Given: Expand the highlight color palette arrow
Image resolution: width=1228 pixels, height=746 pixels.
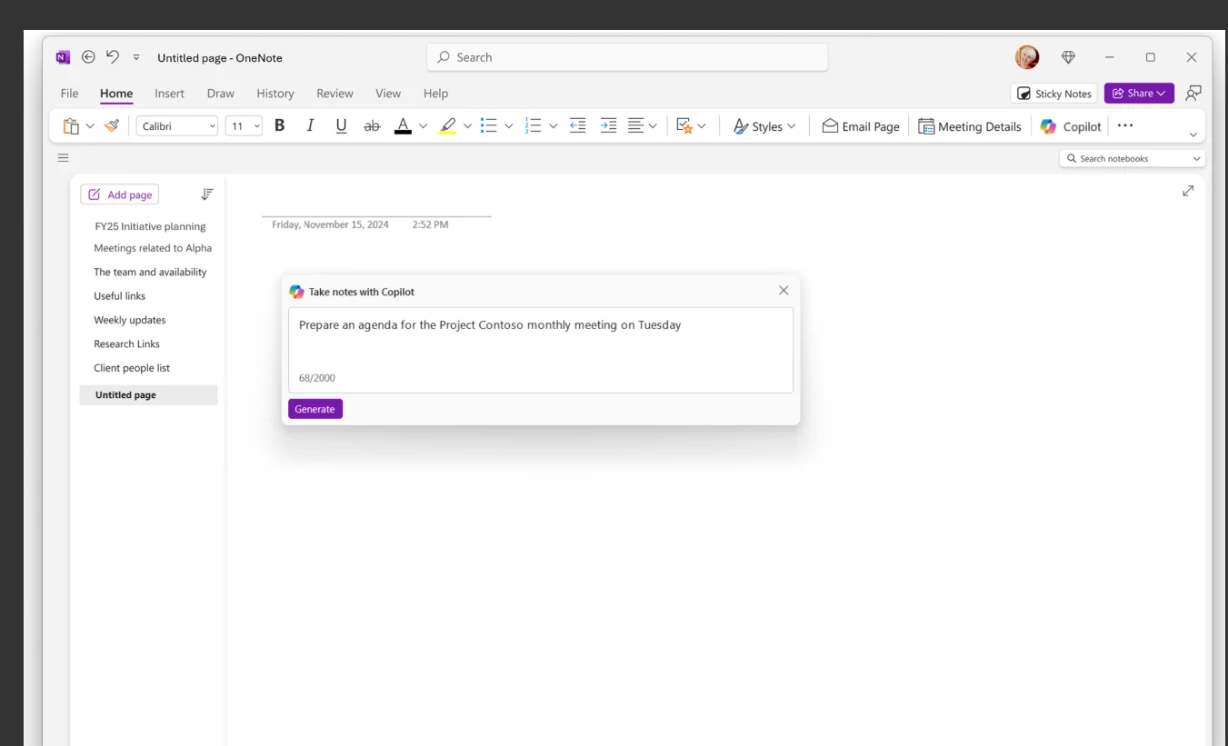Looking at the screenshot, I should pos(467,126).
